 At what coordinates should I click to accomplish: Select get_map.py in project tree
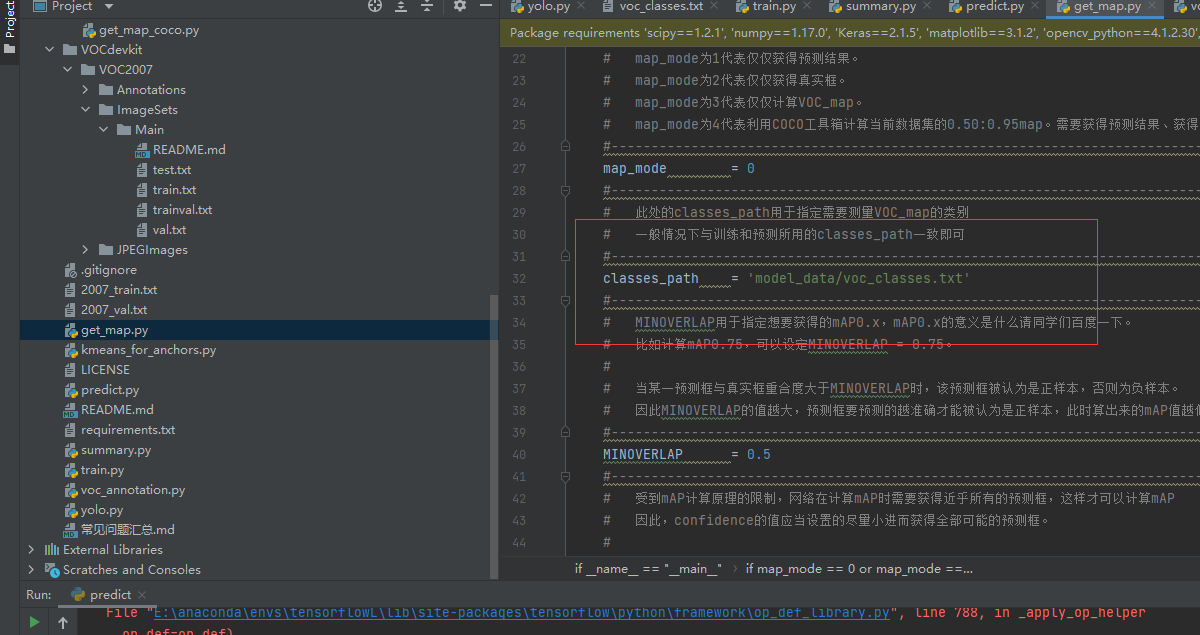[x=114, y=330]
